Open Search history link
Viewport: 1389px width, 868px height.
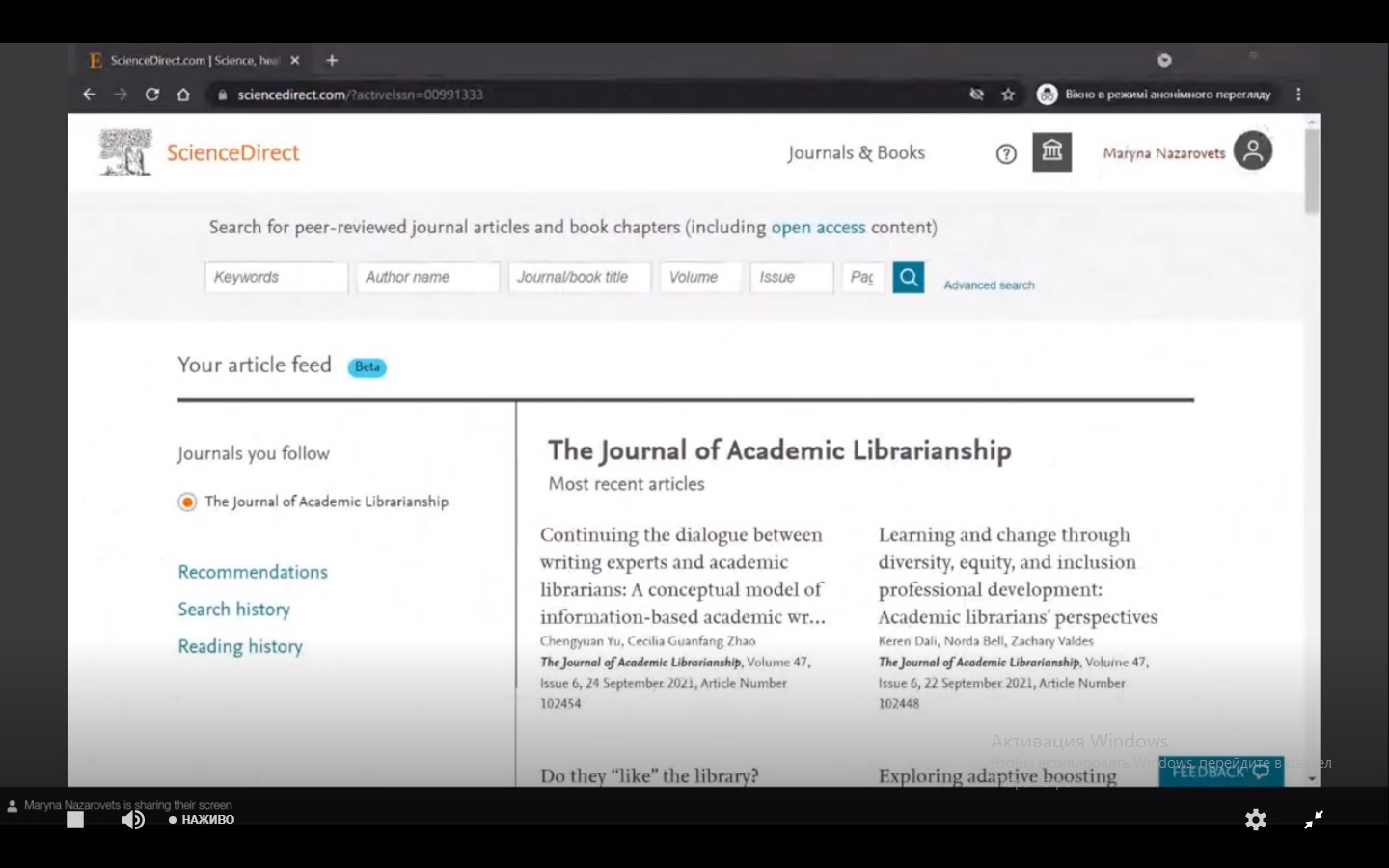(x=233, y=610)
